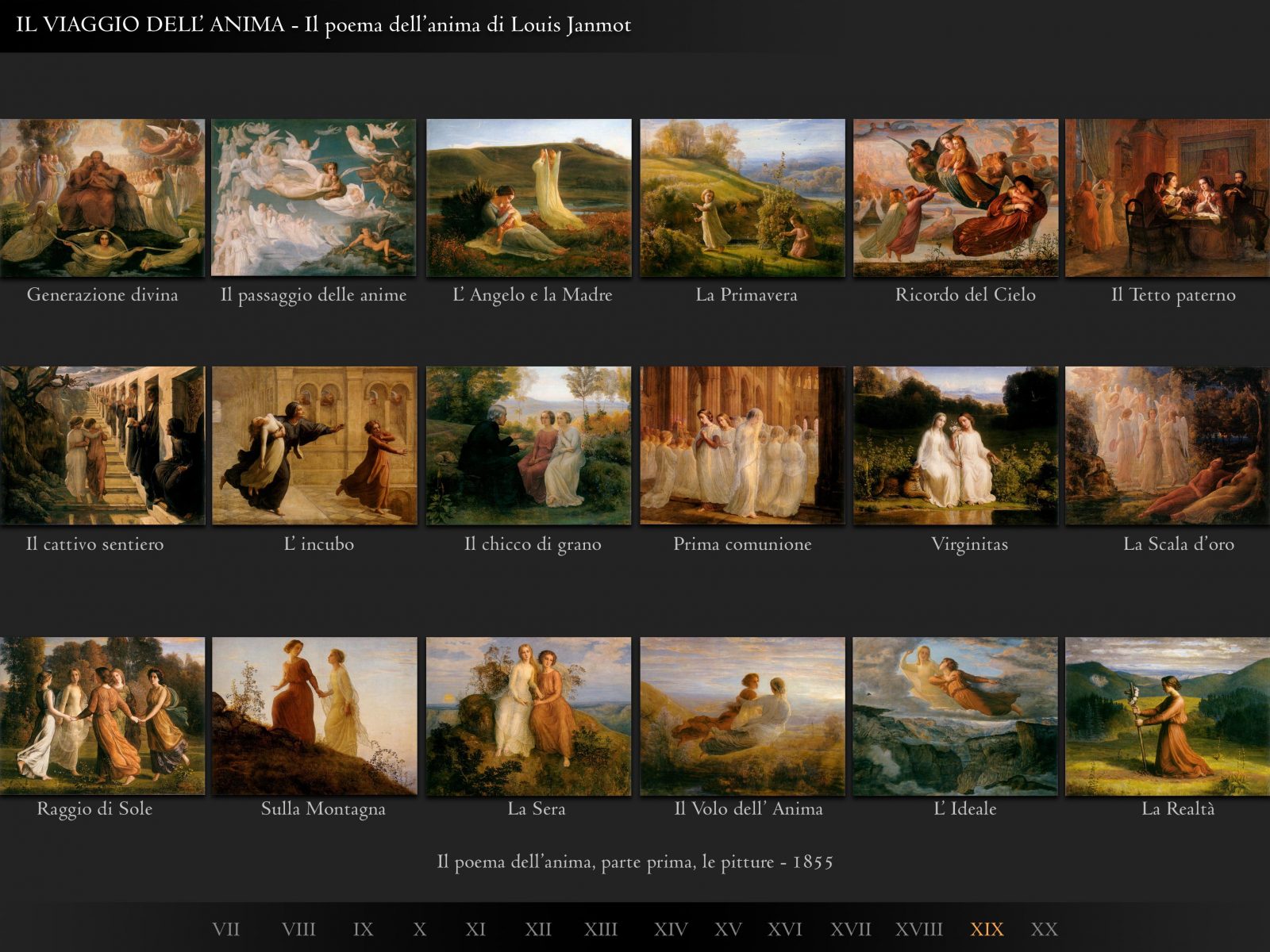Click the 'Virginitas' caption text
The height and width of the screenshot is (952, 1270).
[969, 544]
